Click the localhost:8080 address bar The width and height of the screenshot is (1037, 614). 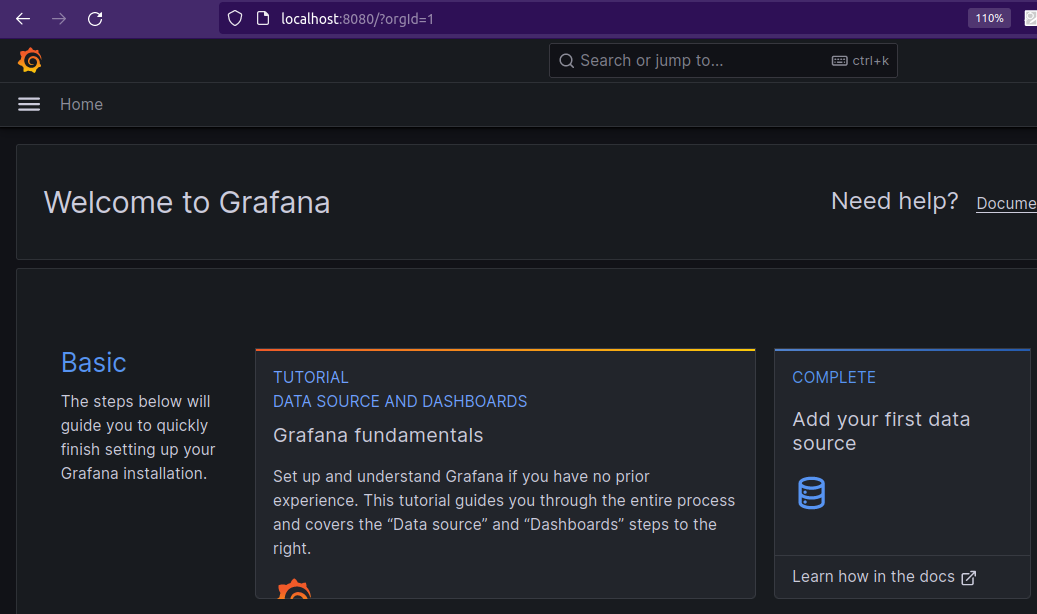pyautogui.click(x=595, y=19)
